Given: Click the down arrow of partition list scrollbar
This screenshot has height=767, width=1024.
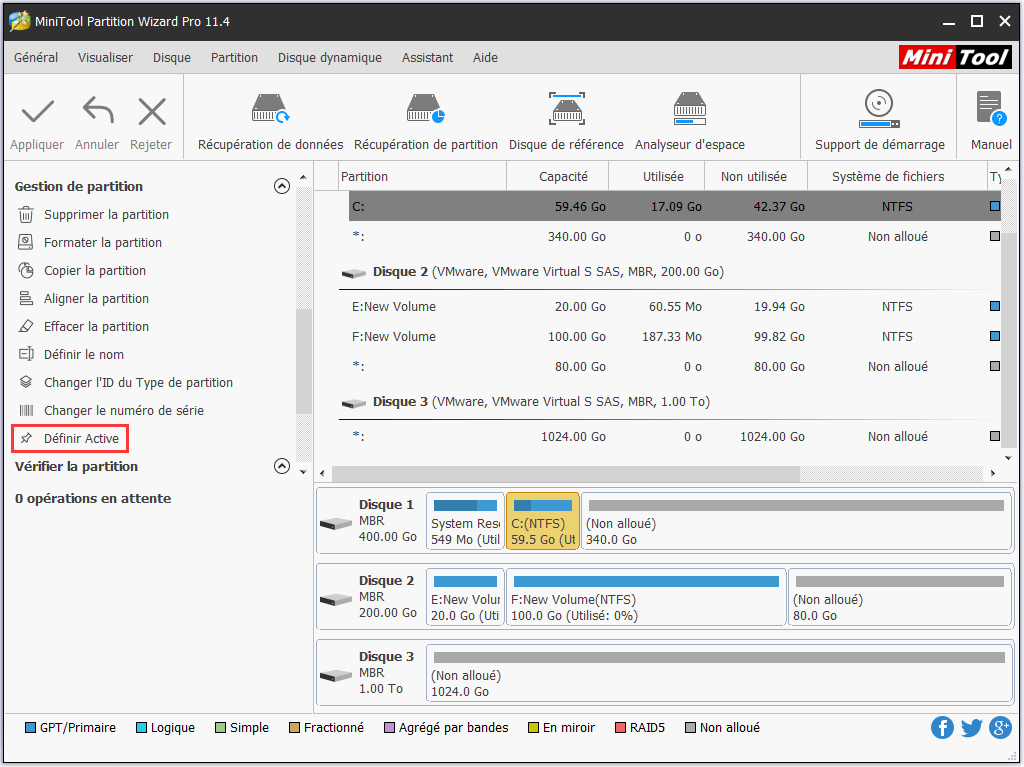Looking at the screenshot, I should [x=1008, y=458].
